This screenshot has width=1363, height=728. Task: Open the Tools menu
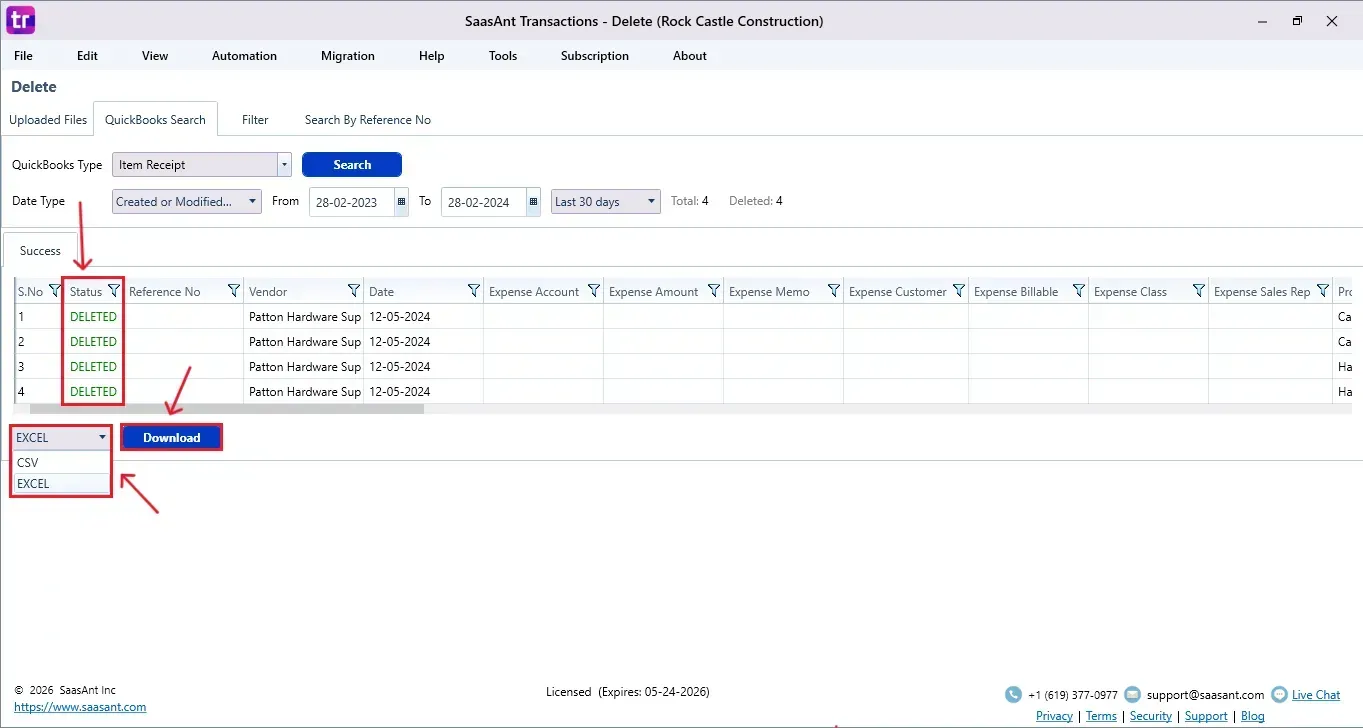[503, 56]
